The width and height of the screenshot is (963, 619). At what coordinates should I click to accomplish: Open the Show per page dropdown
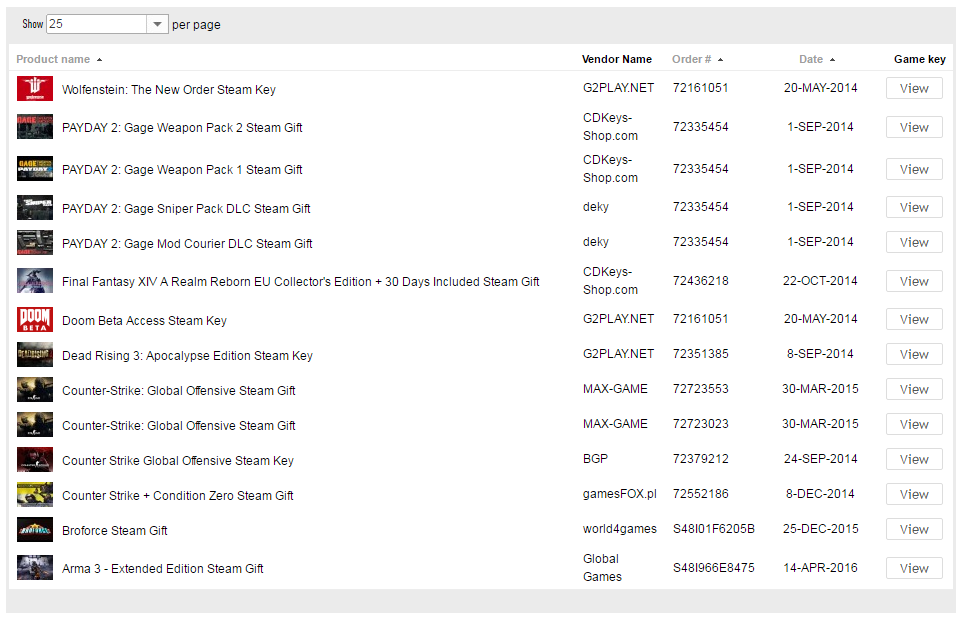click(107, 24)
